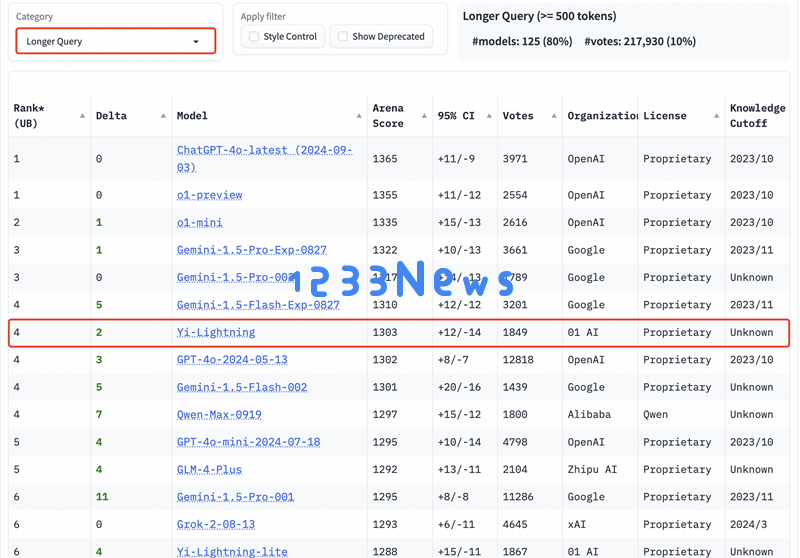The height and width of the screenshot is (558, 800).
Task: Sort by Votes column arrow
Action: [x=554, y=116]
